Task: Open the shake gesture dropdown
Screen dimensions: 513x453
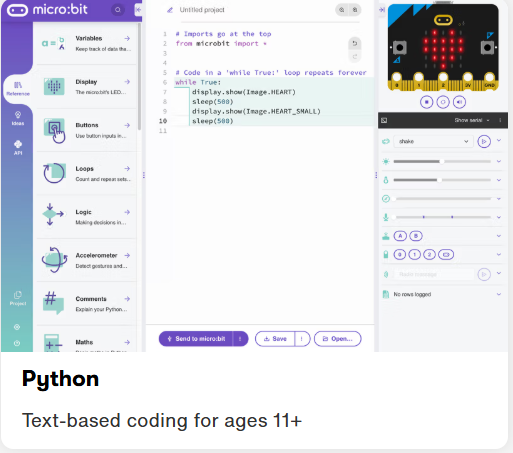Action: click(433, 141)
